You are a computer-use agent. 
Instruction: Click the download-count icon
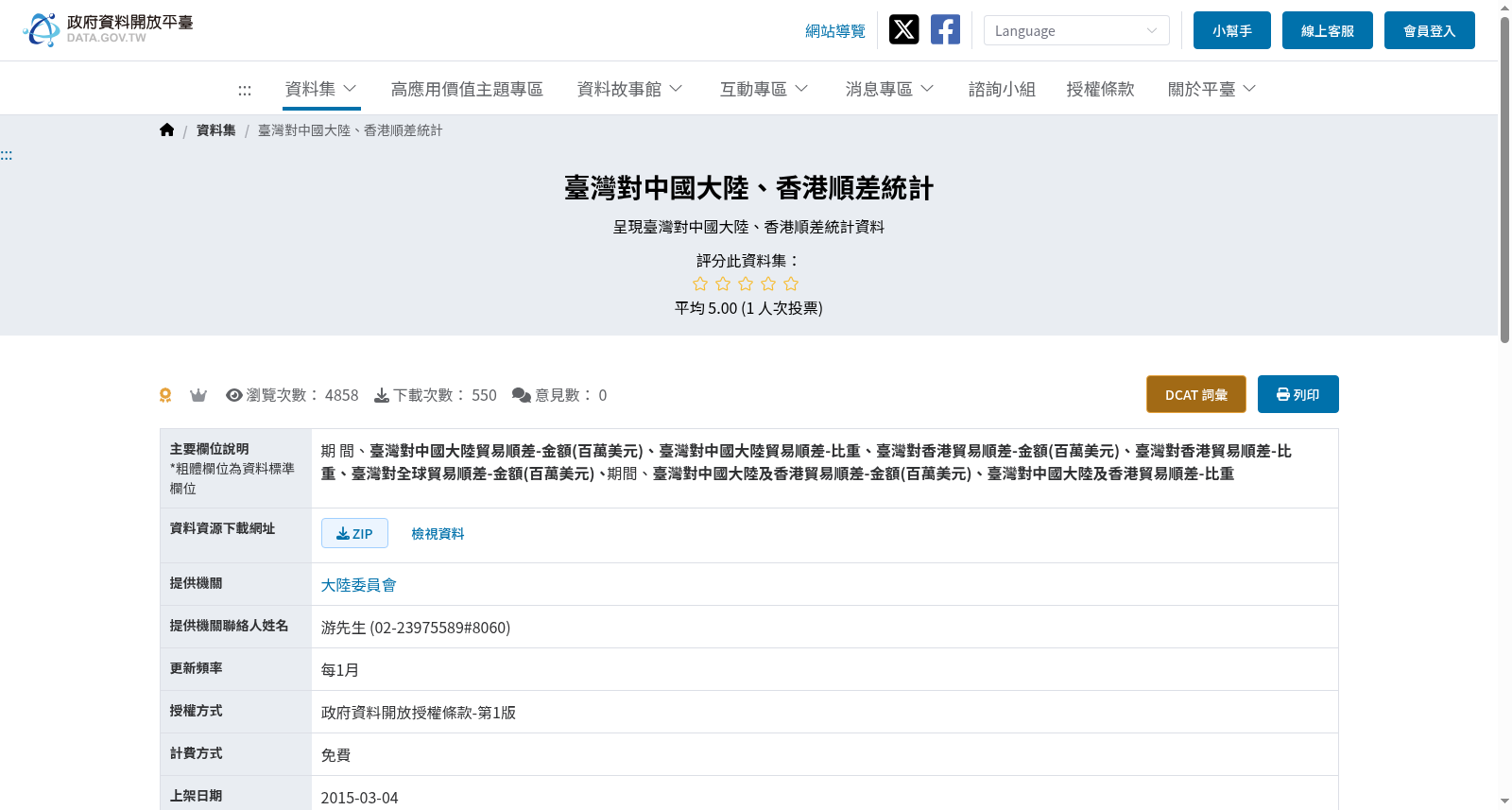[382, 395]
